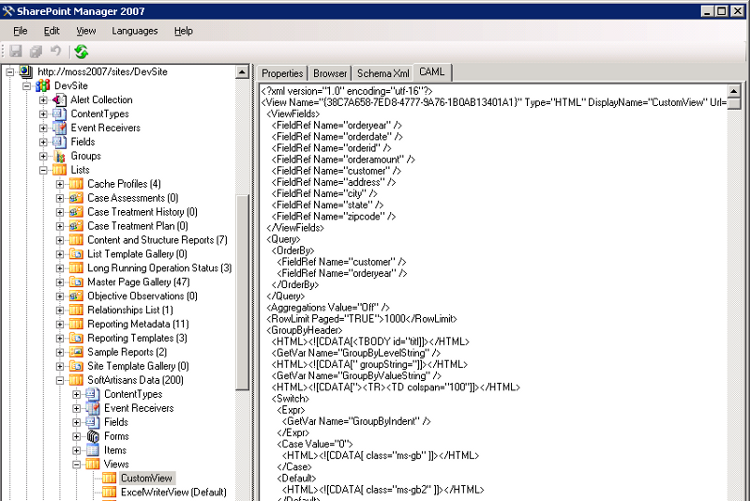Expand the Sample Reports list node

(60, 352)
